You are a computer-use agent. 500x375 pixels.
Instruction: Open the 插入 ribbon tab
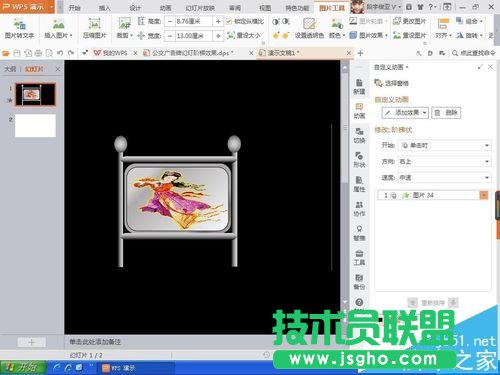coord(105,8)
